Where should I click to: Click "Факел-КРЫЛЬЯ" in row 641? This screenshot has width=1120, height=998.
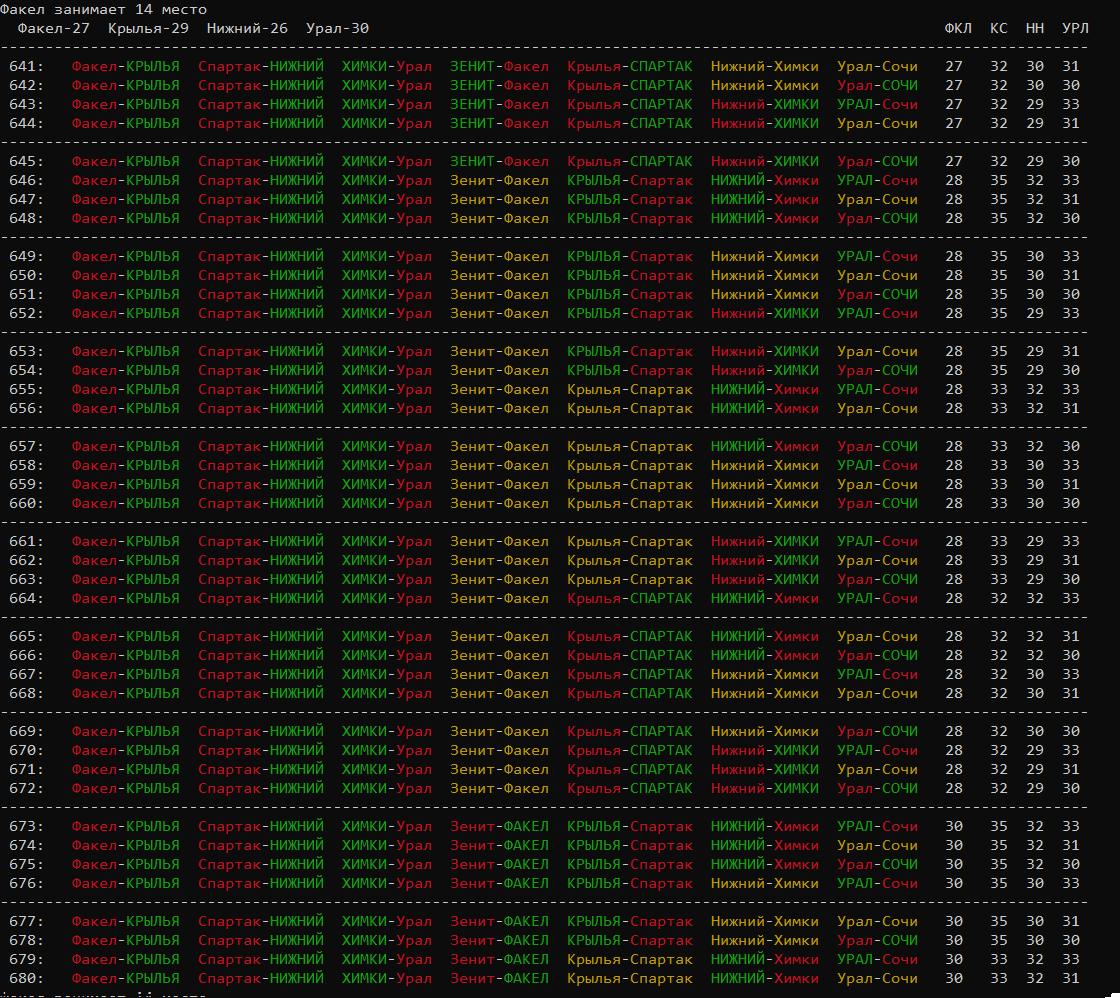(126, 66)
